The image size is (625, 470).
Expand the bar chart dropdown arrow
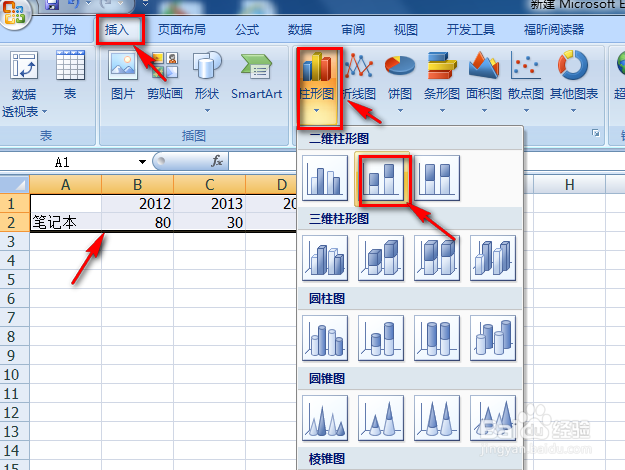(442, 111)
